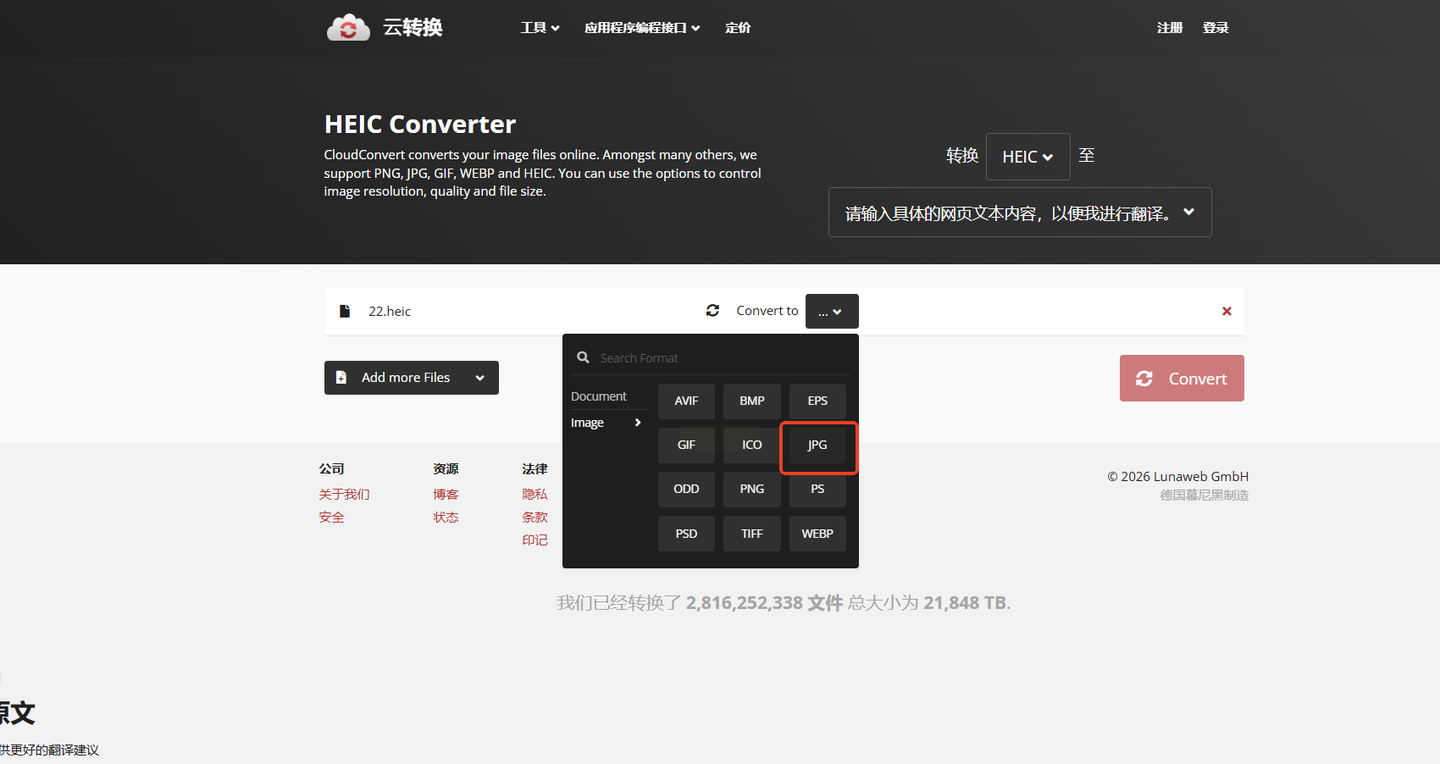Click the CloudConvert cloud logo icon
The image size is (1440, 764).
tap(348, 27)
